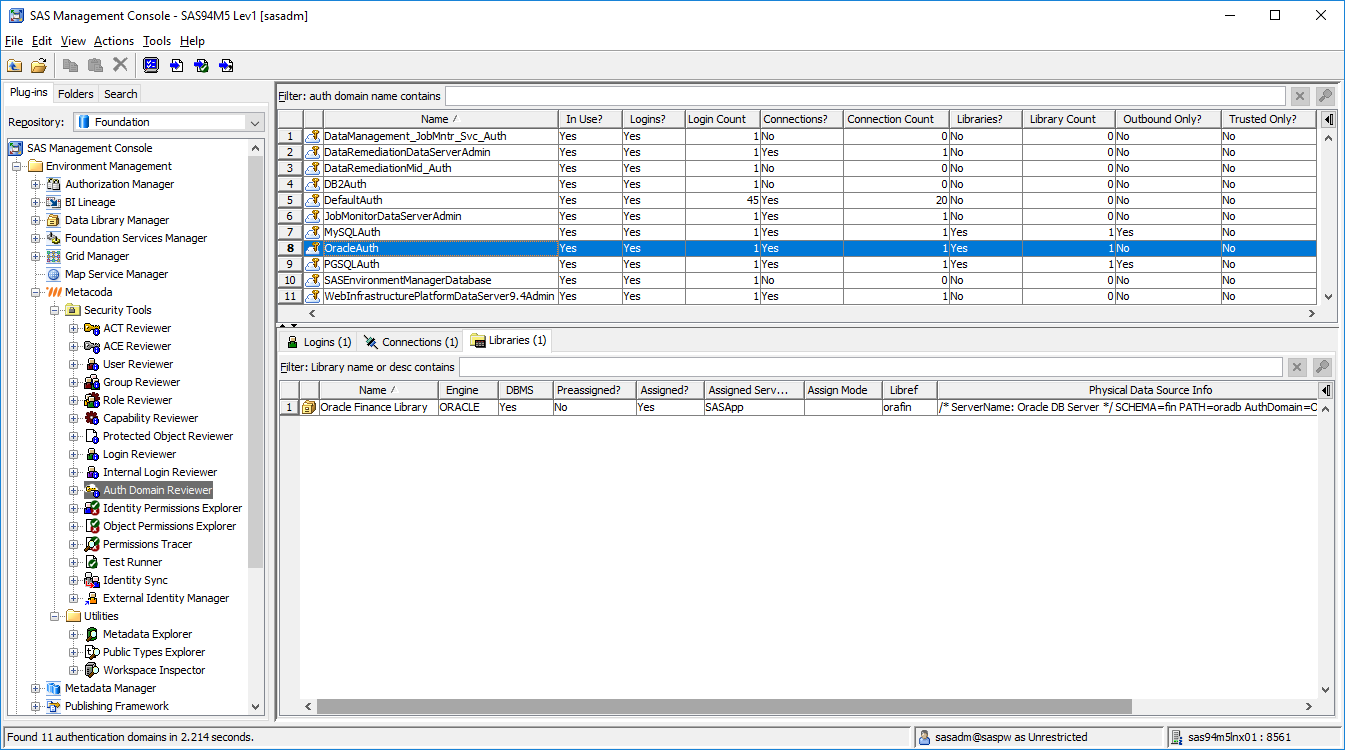This screenshot has width=1345, height=750.
Task: Select the MySQLAuth row
Action: (x=797, y=232)
